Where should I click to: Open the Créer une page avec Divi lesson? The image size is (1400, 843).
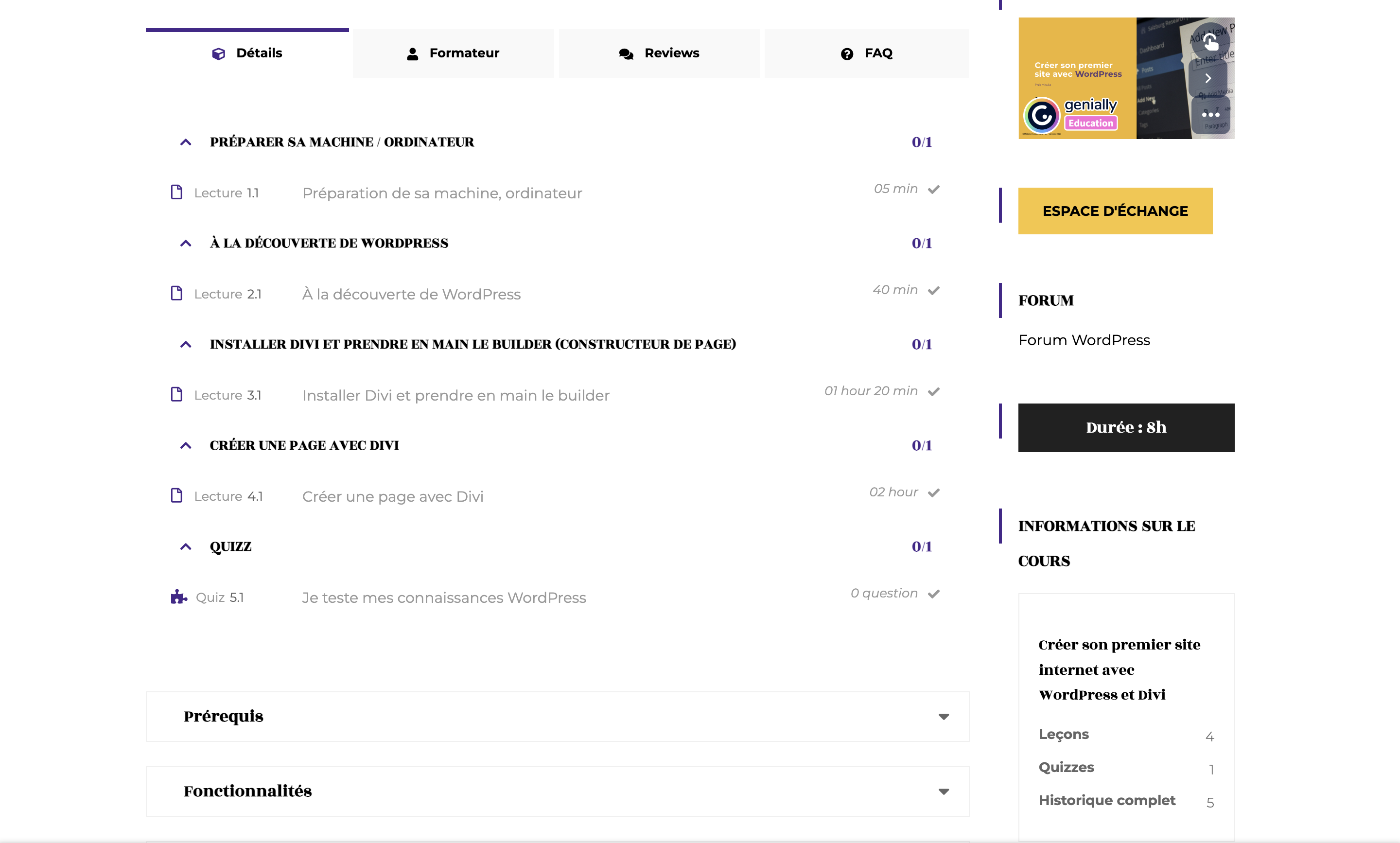point(392,496)
